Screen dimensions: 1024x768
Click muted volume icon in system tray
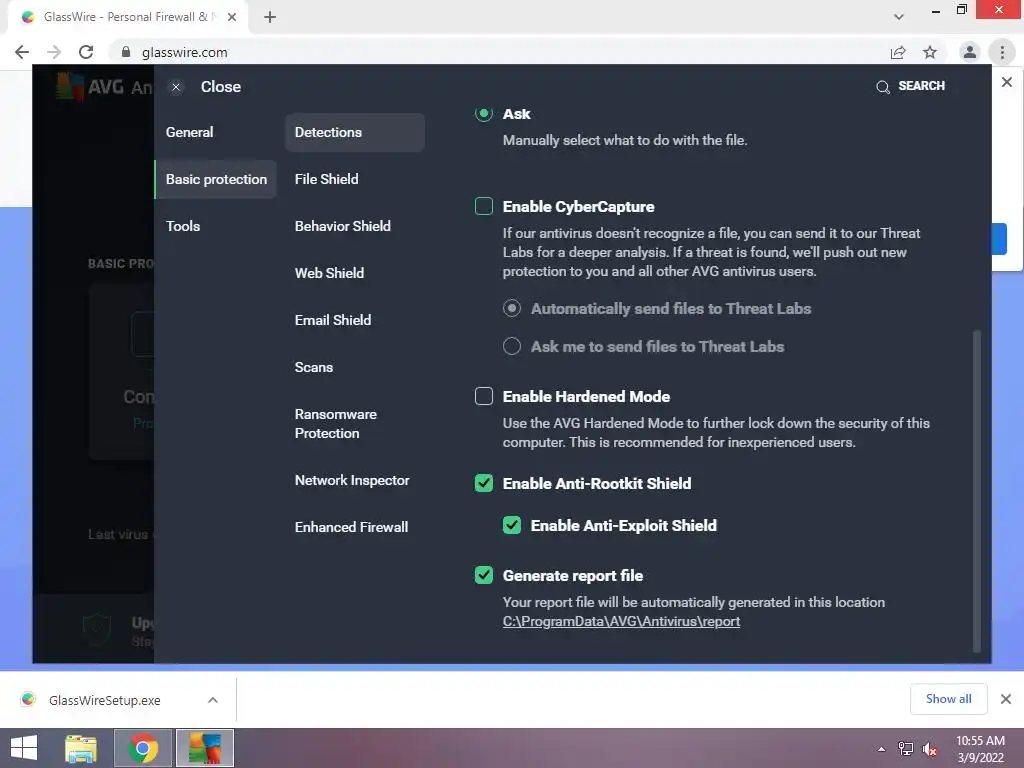[929, 749]
